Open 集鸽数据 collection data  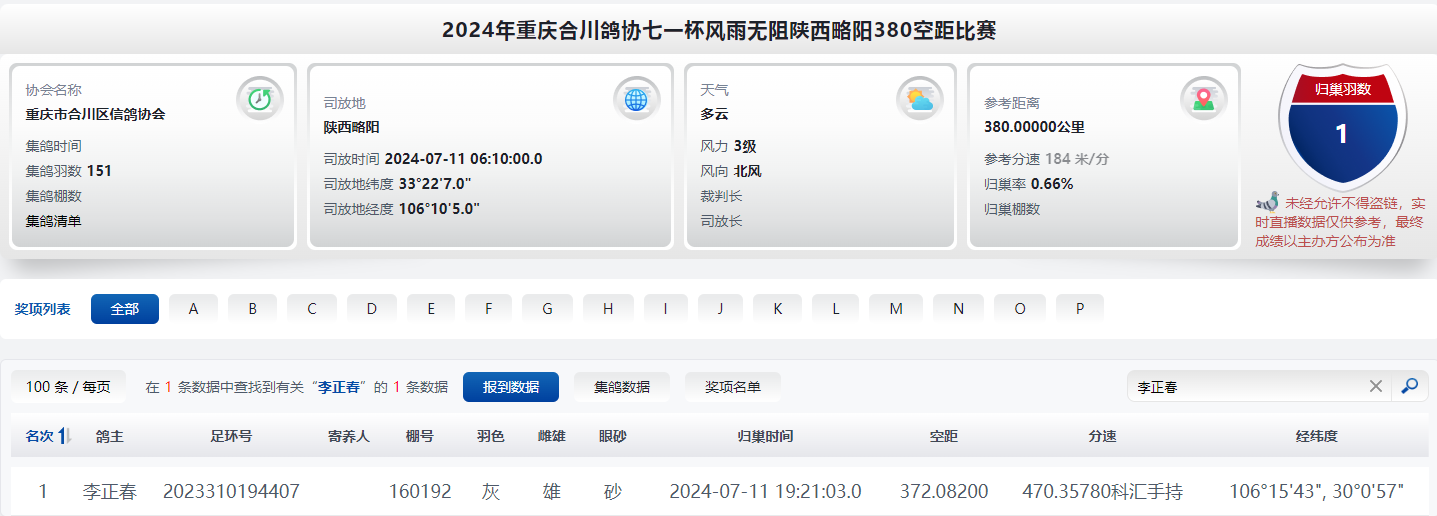[622, 387]
